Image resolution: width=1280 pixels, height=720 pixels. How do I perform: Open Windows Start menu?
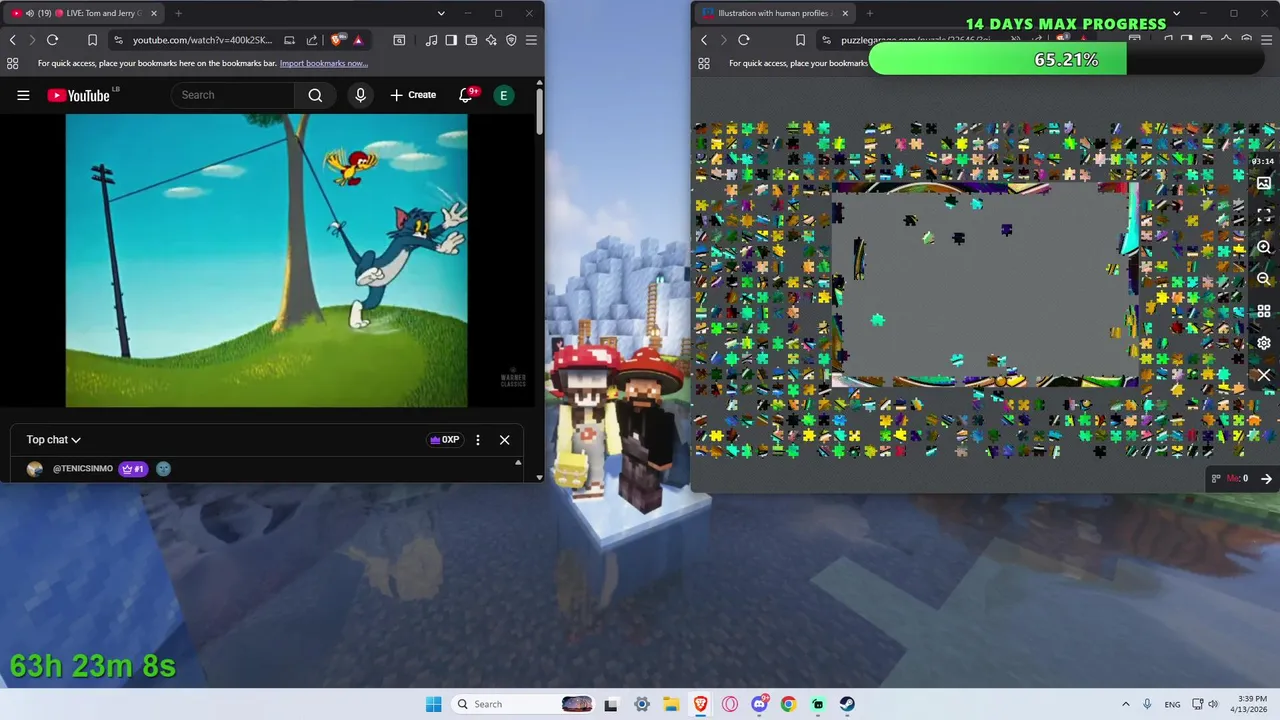(x=433, y=704)
